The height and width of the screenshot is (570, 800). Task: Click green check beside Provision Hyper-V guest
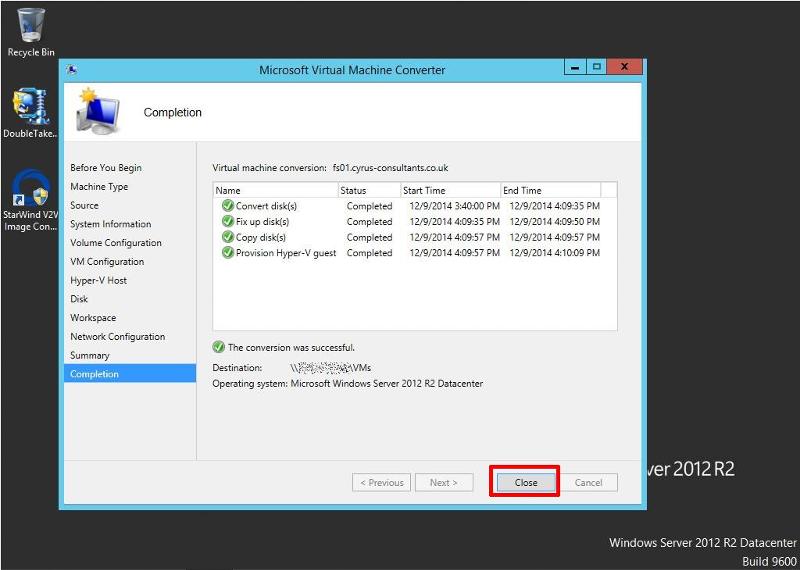[x=228, y=253]
